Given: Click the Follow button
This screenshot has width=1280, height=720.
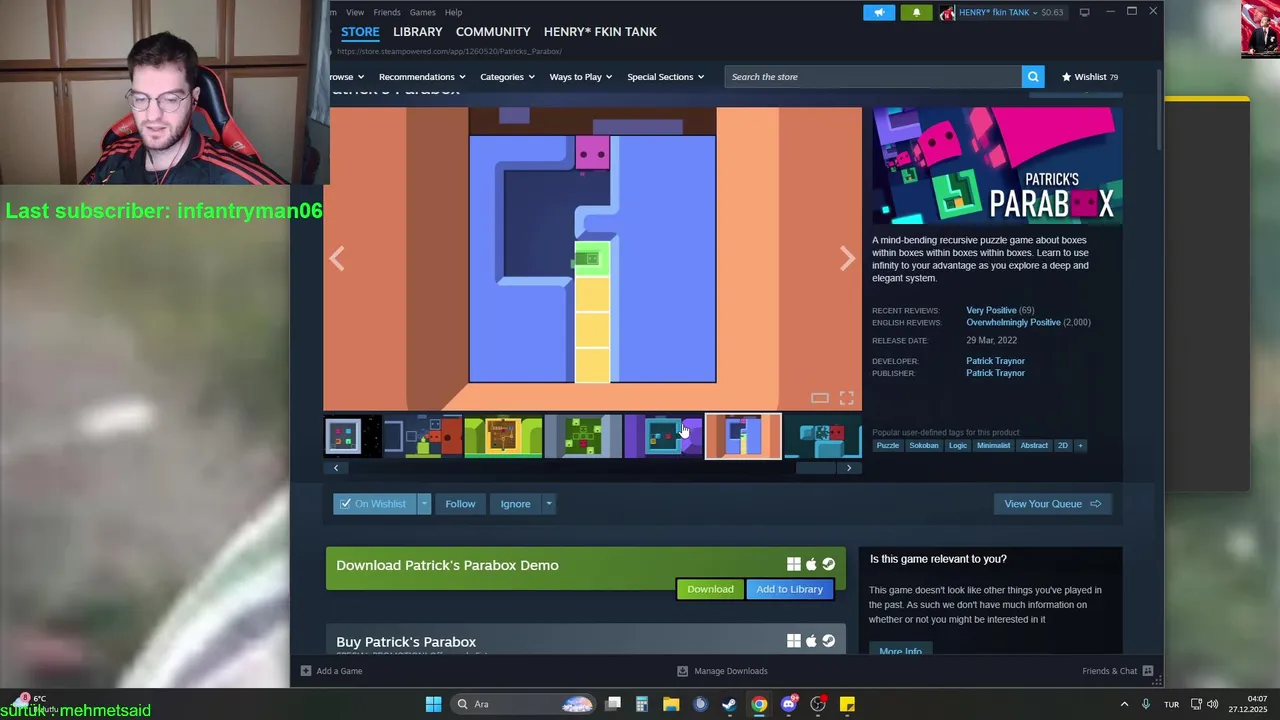Looking at the screenshot, I should 460,504.
